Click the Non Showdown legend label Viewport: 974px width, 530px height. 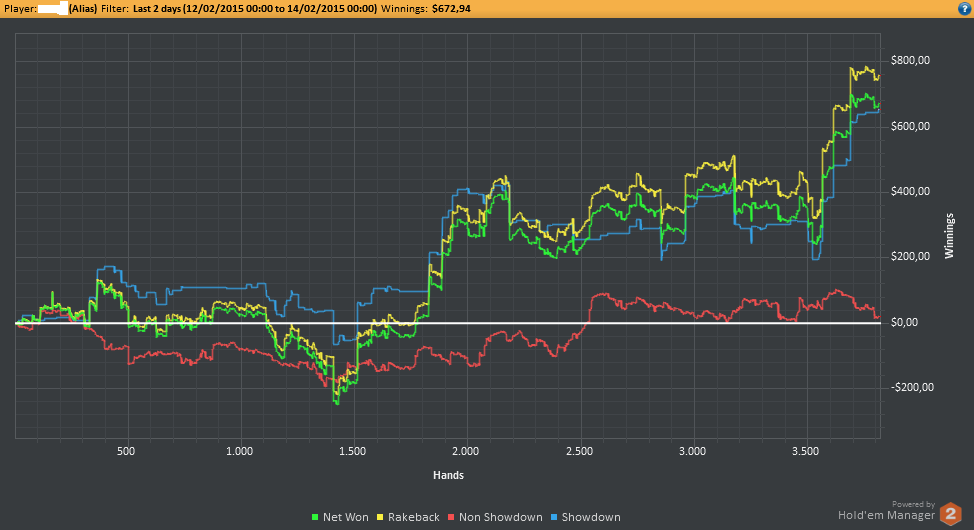pyautogui.click(x=501, y=517)
